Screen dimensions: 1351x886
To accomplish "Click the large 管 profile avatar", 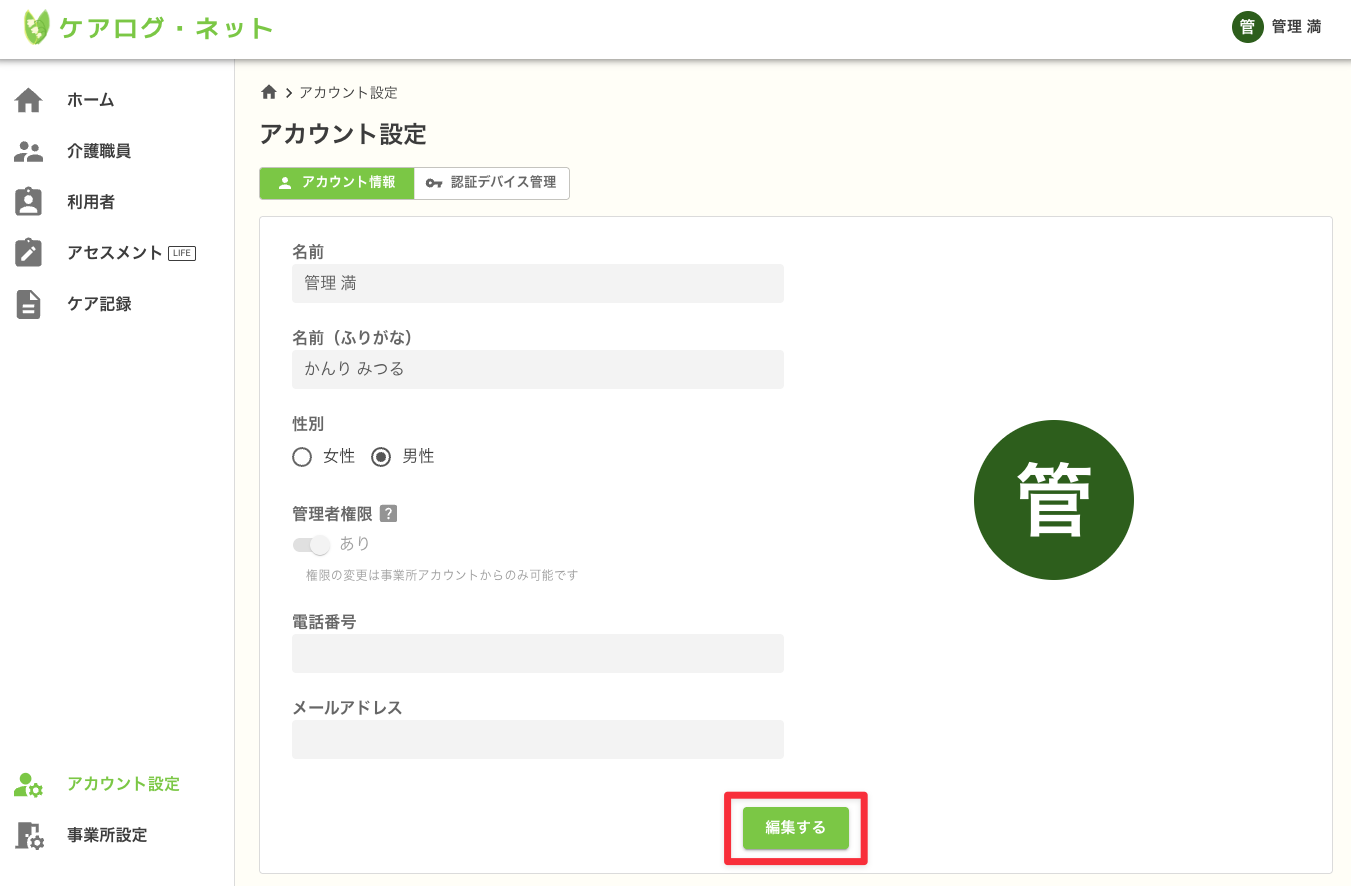I will coord(1053,500).
